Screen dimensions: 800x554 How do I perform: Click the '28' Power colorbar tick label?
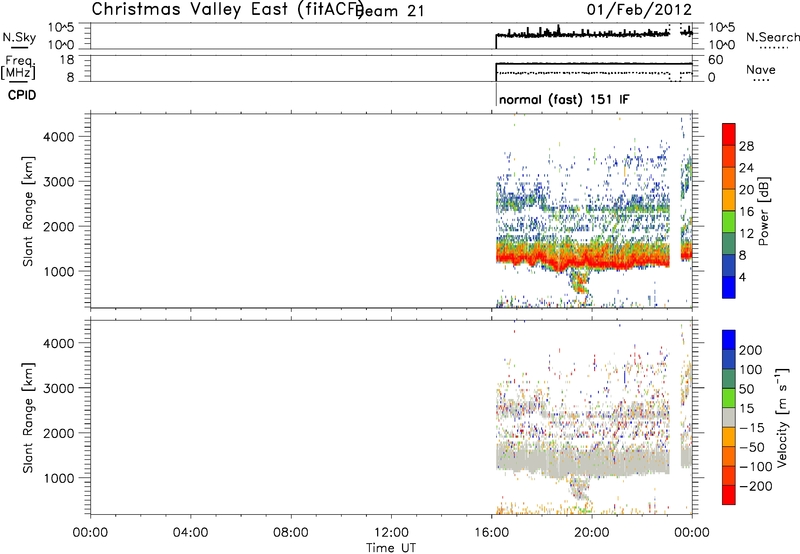(746, 146)
